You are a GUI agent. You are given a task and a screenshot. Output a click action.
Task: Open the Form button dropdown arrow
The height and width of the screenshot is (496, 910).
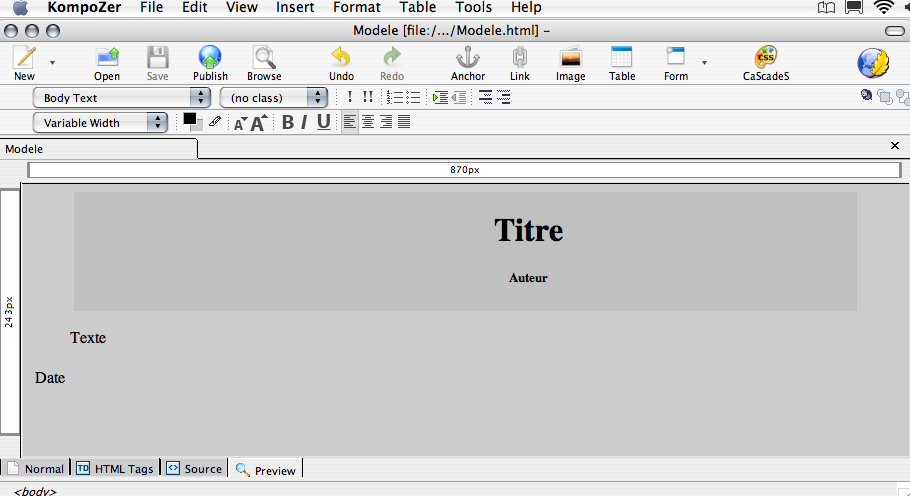[x=705, y=62]
